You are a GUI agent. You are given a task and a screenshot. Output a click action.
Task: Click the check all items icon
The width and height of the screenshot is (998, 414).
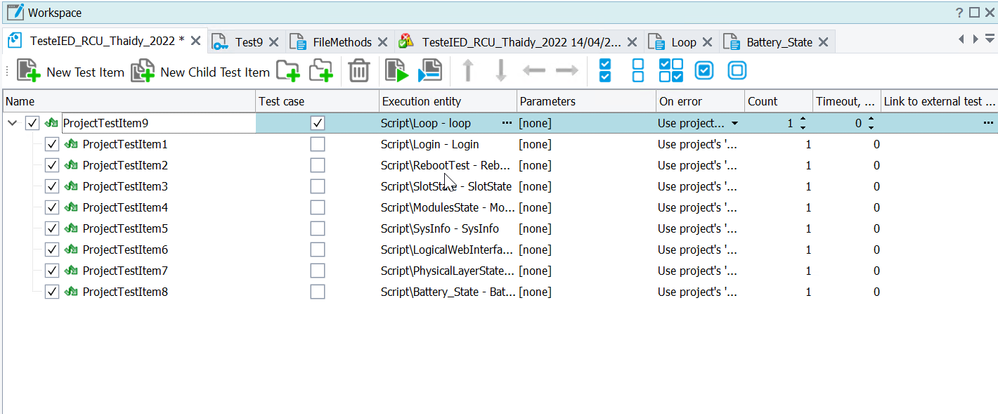(605, 71)
